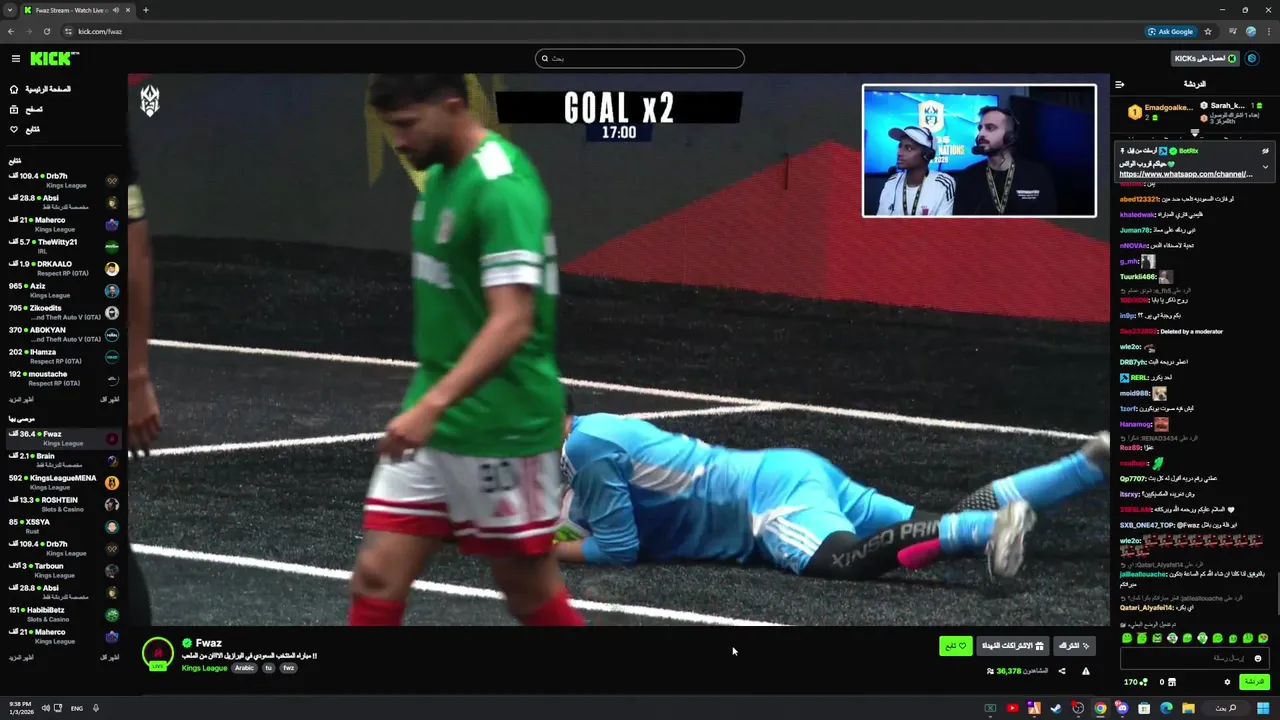The width and height of the screenshot is (1280, 720).
Task: Open the blue profile avatar in header
Action: click(x=1252, y=59)
